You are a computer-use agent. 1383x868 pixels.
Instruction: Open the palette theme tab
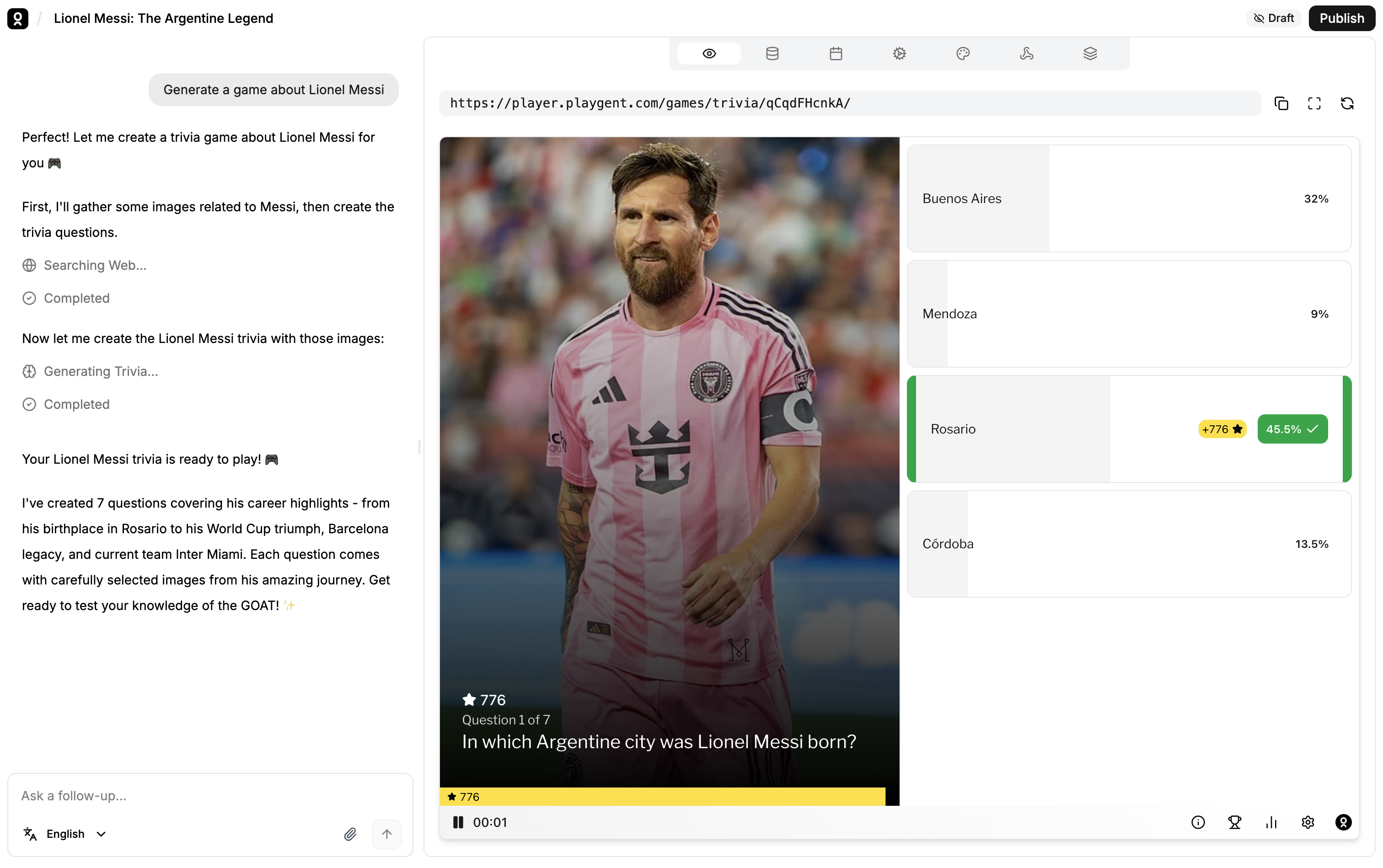tap(963, 54)
